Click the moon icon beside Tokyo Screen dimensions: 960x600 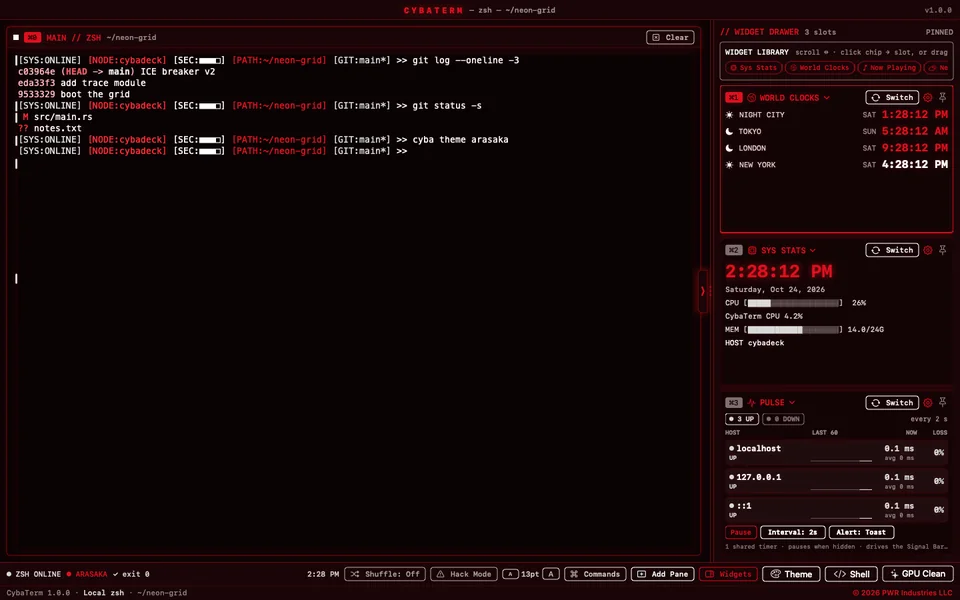click(729, 132)
